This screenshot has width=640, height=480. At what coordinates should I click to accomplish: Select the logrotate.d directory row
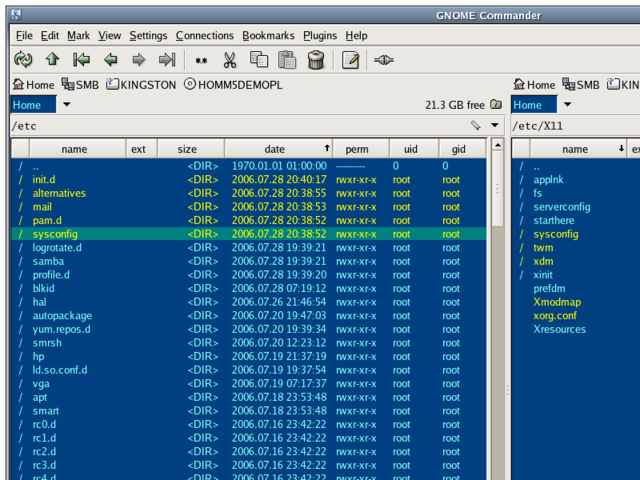click(x=57, y=247)
